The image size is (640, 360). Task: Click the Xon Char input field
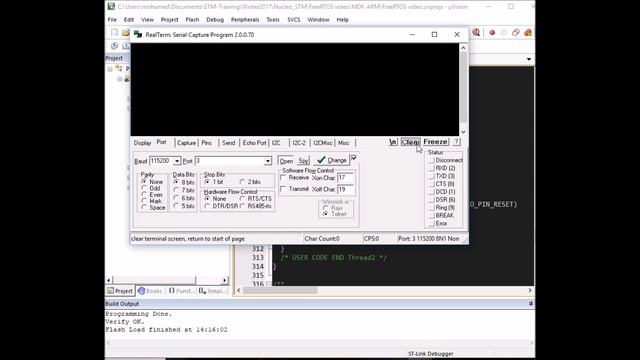[x=345, y=178]
